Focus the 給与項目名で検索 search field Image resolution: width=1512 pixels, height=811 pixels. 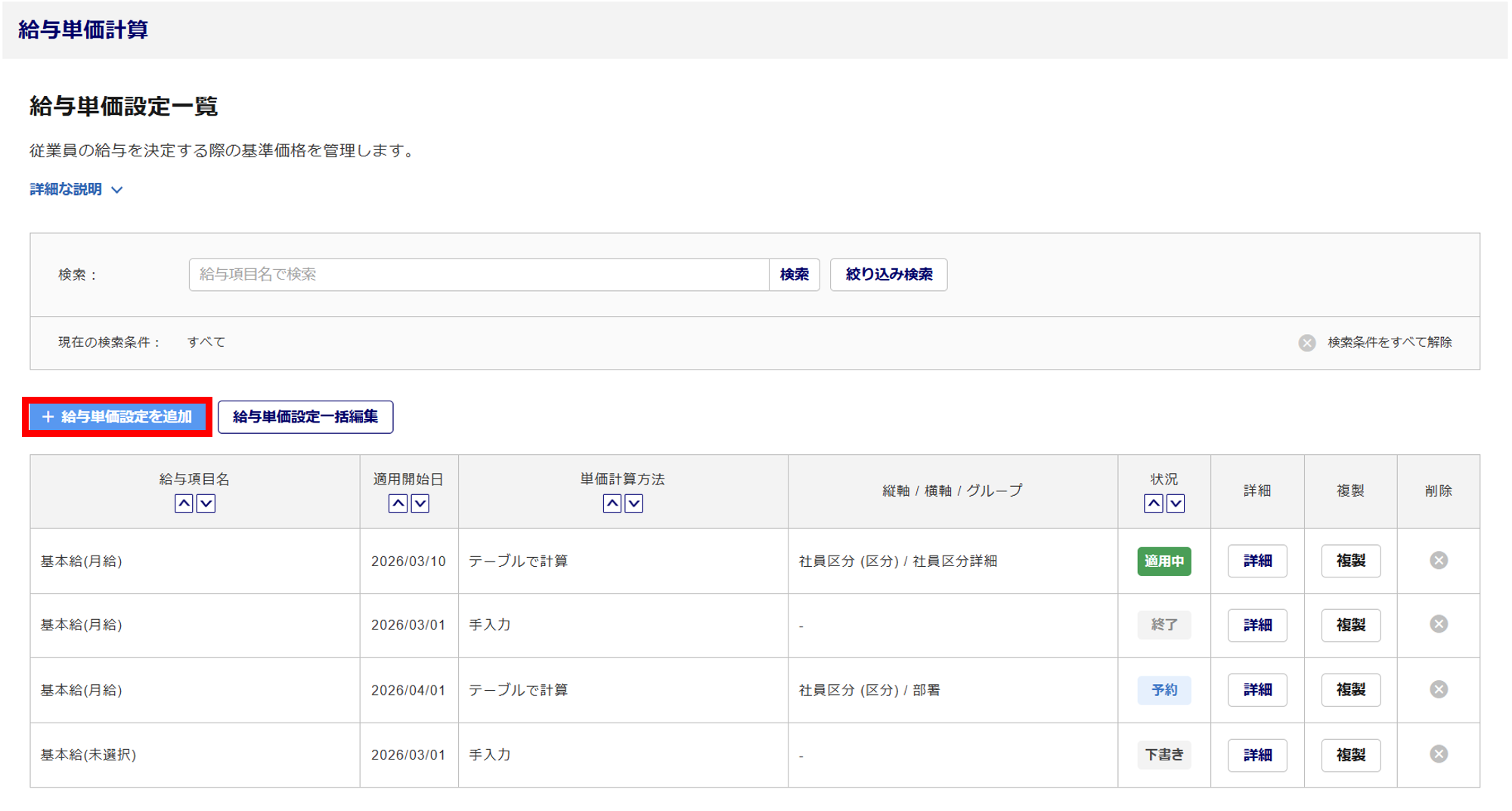tap(478, 274)
